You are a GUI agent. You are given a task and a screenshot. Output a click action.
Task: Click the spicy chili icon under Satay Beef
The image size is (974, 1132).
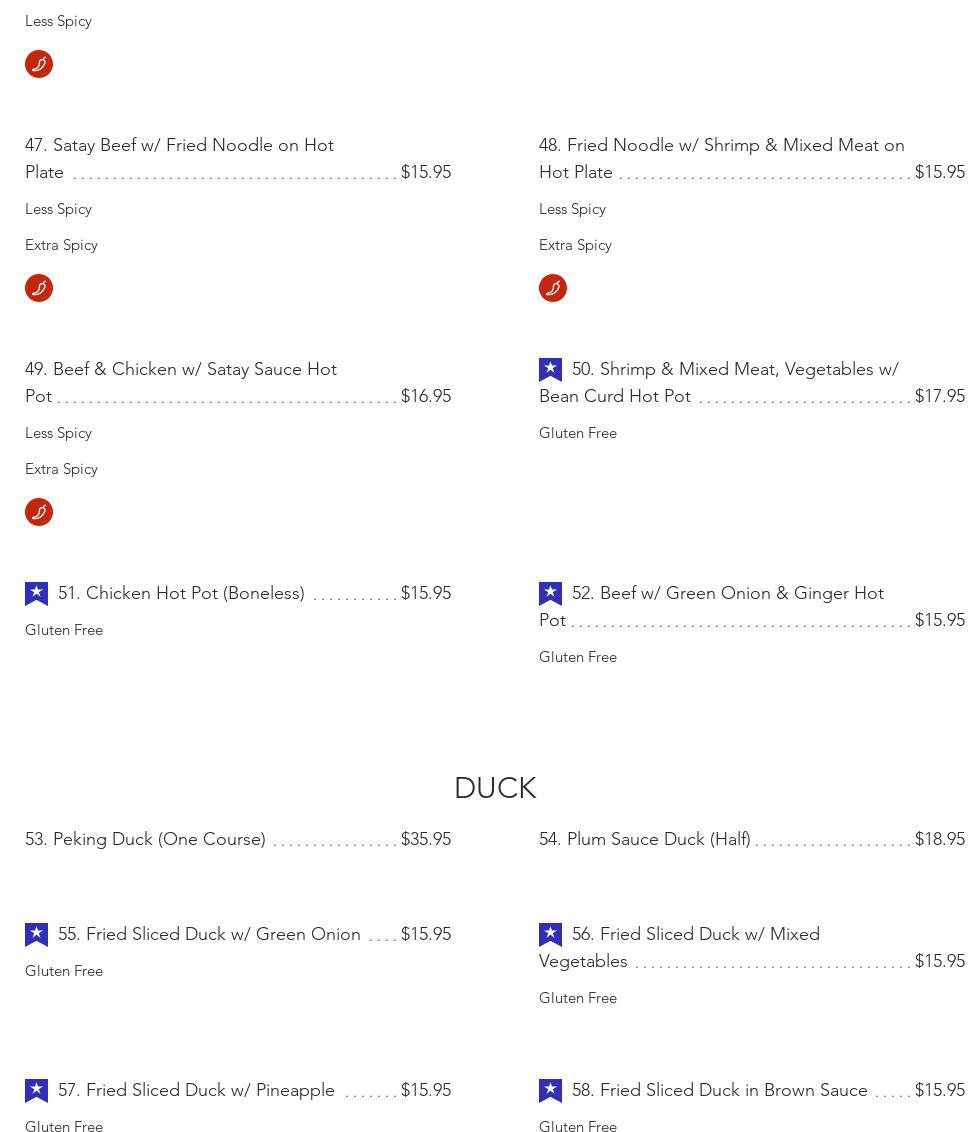click(39, 288)
